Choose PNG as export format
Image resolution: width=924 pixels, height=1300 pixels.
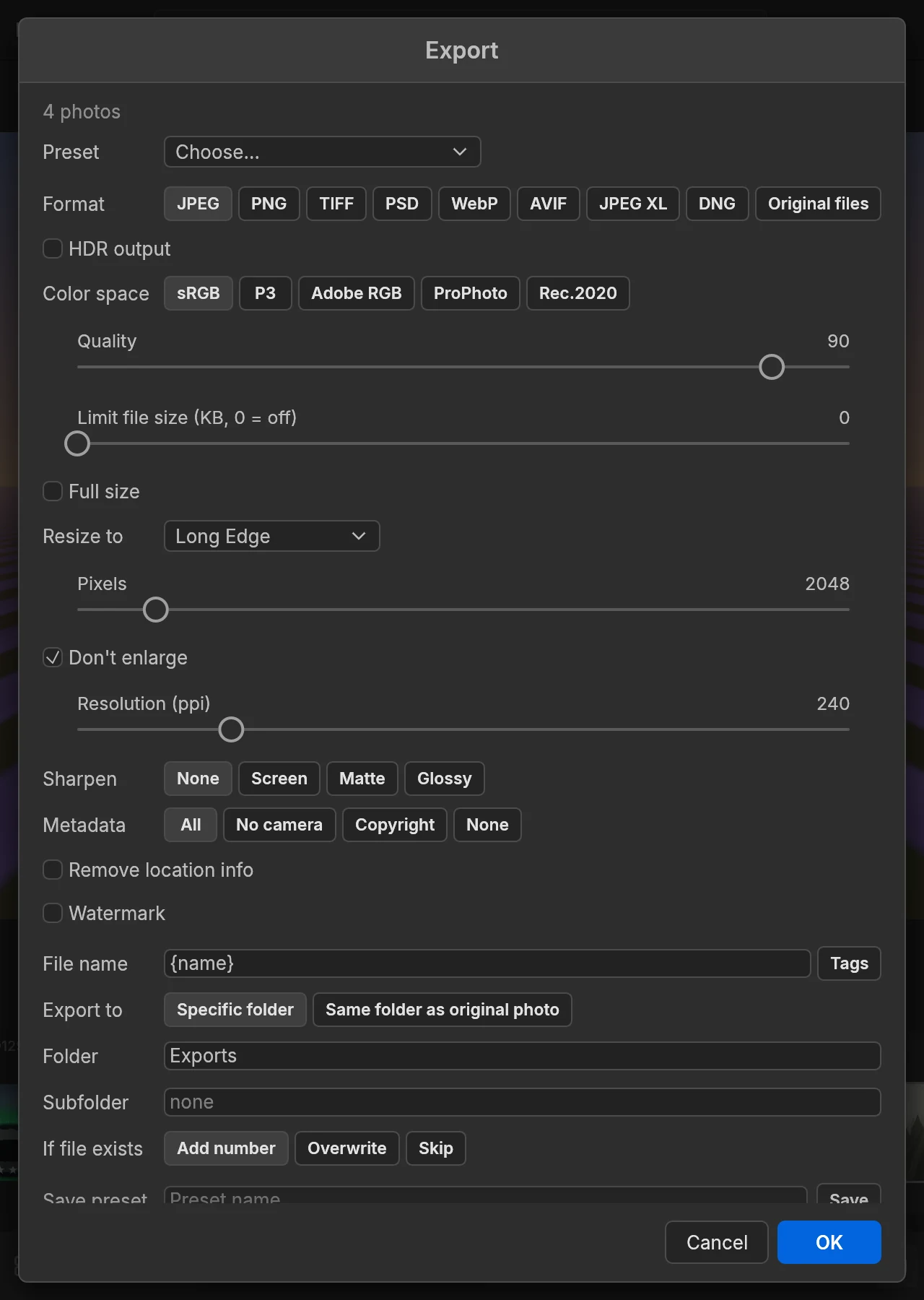pyautogui.click(x=269, y=204)
